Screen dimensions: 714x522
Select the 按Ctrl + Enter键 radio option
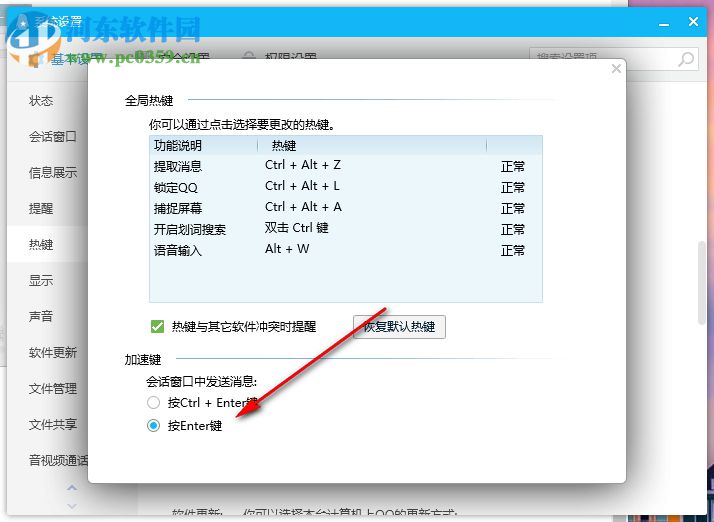[153, 402]
